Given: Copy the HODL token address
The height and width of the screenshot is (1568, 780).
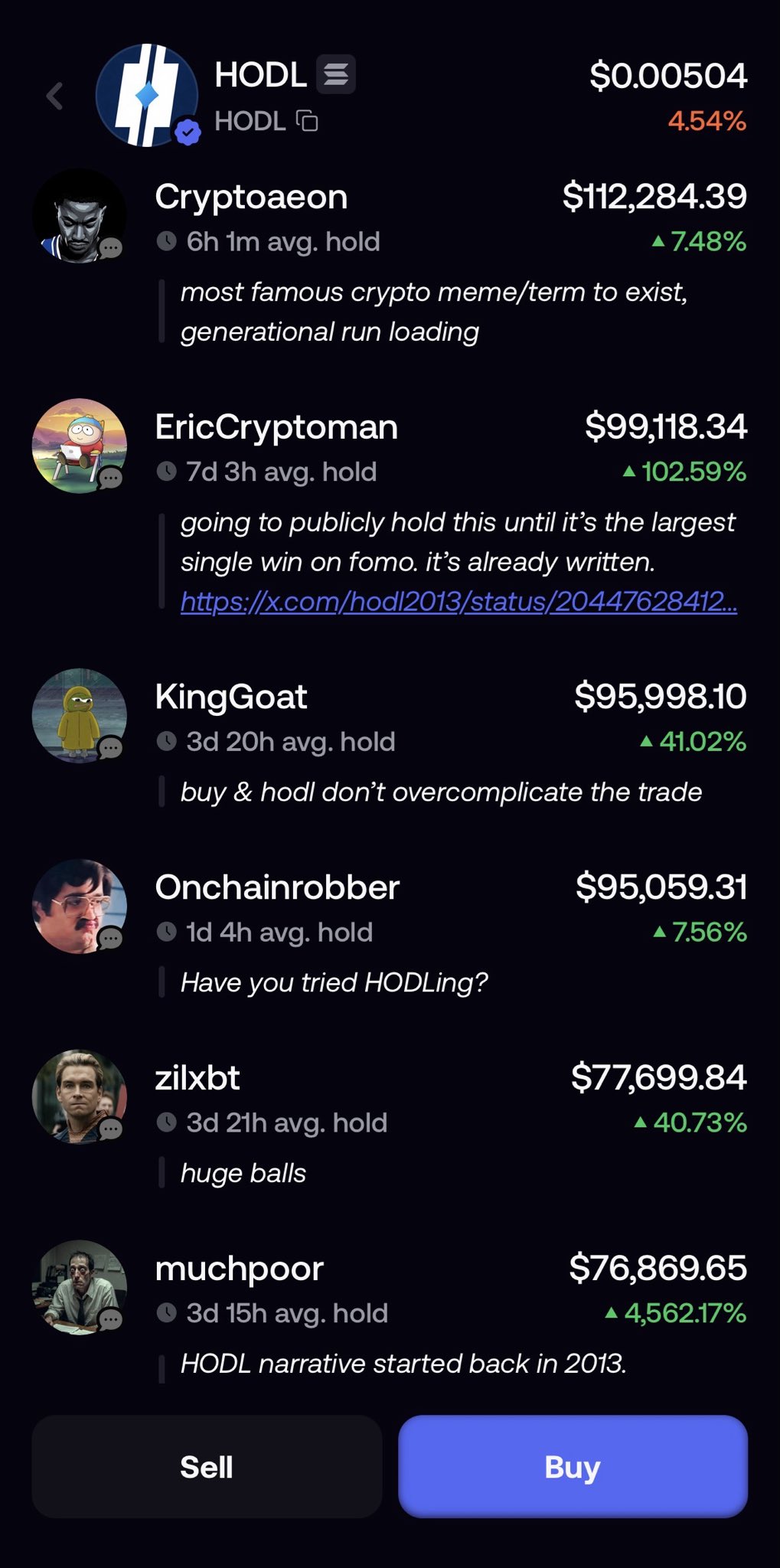Looking at the screenshot, I should [307, 121].
